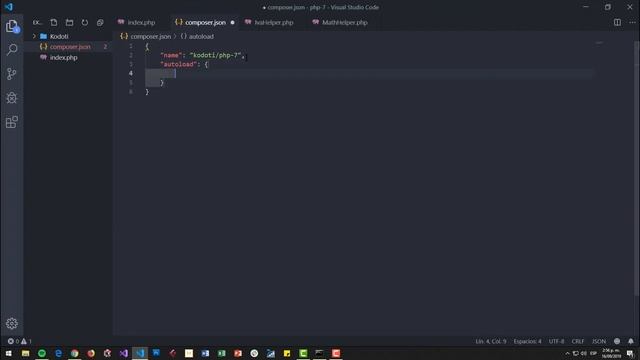Close the unsaved composer.json tab dot
The image size is (640, 360).
[233, 22]
